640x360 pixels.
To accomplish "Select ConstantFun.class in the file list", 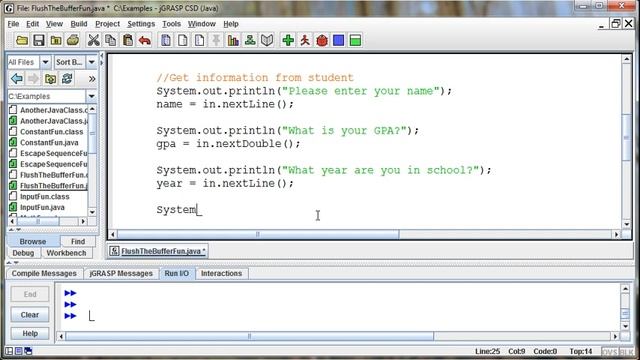I will [51, 132].
